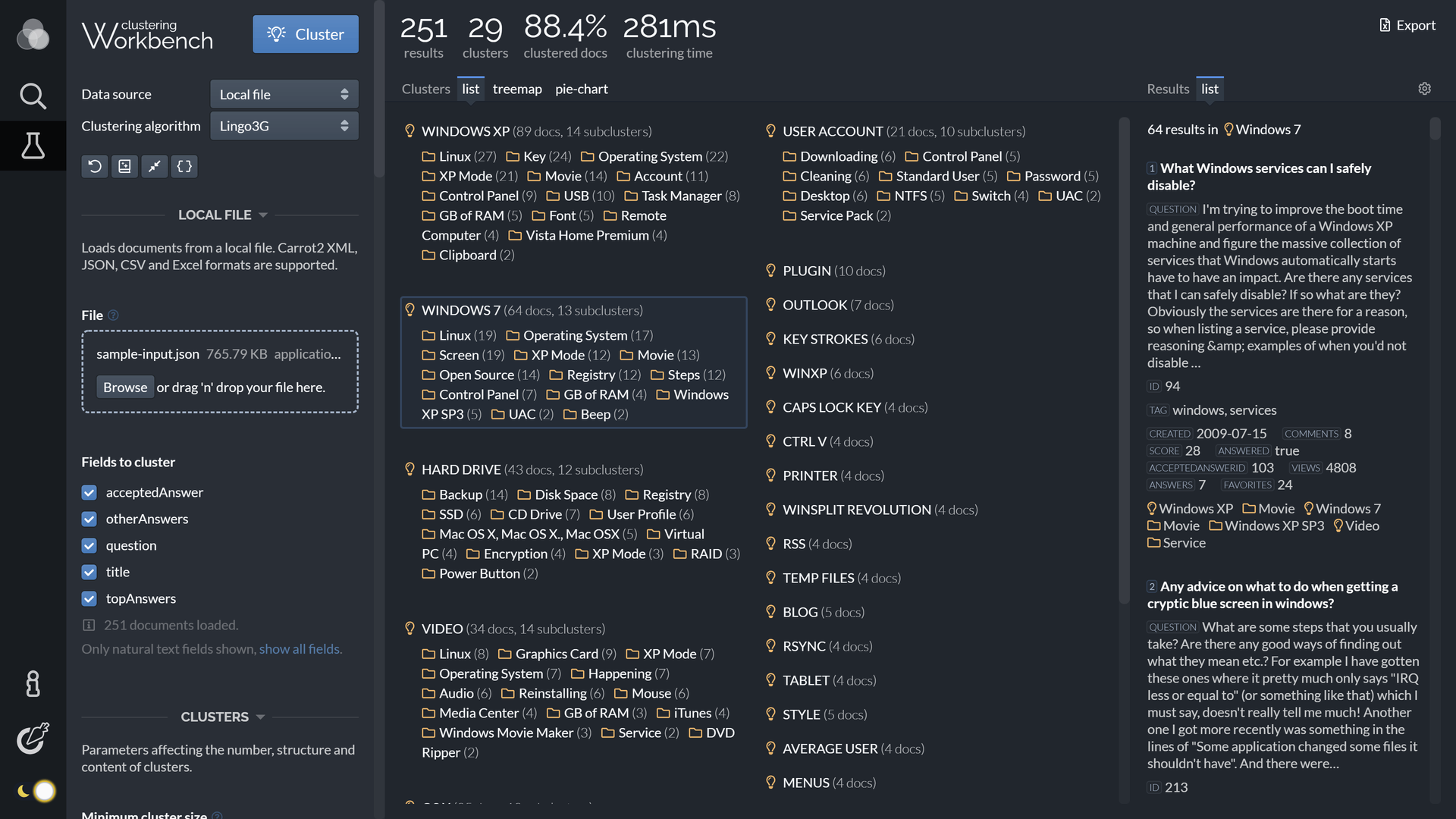Open the results settings gear

[x=1425, y=89]
